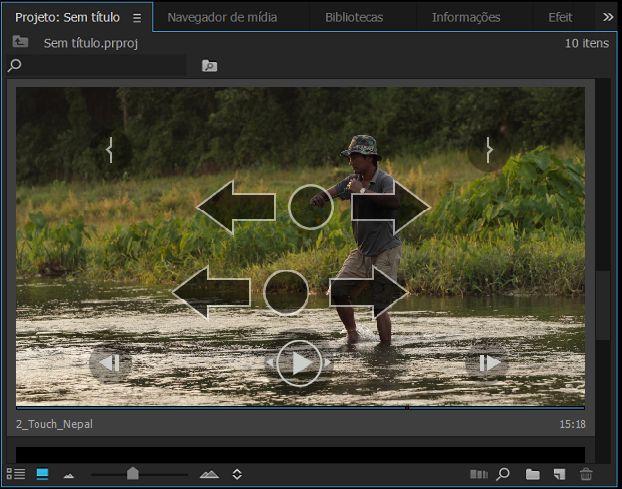Click the Mark Out brace on thumbnail
Screen dimensions: 622x489
click(x=489, y=150)
